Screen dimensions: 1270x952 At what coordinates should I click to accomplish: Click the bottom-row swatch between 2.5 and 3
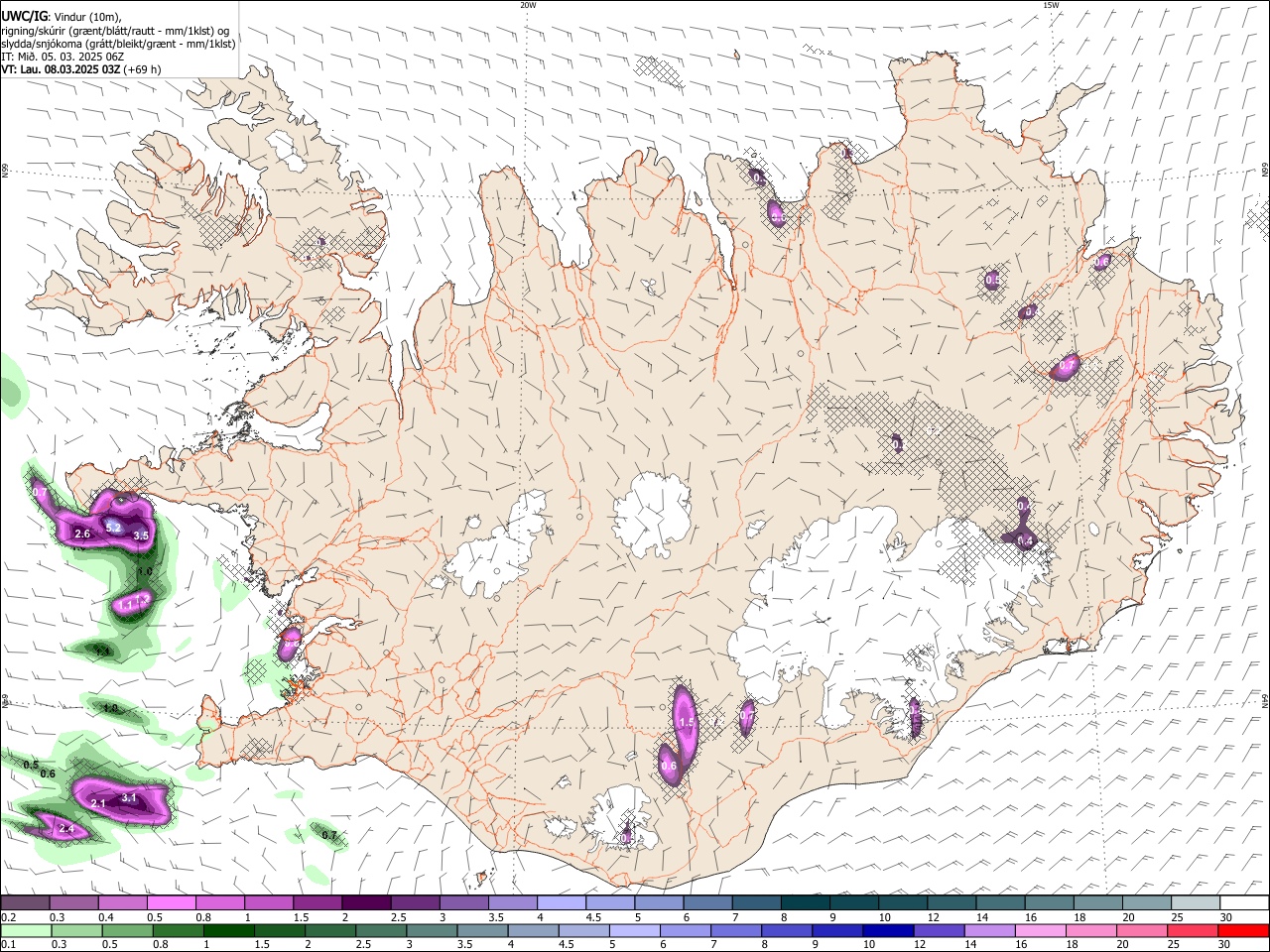tap(380, 930)
